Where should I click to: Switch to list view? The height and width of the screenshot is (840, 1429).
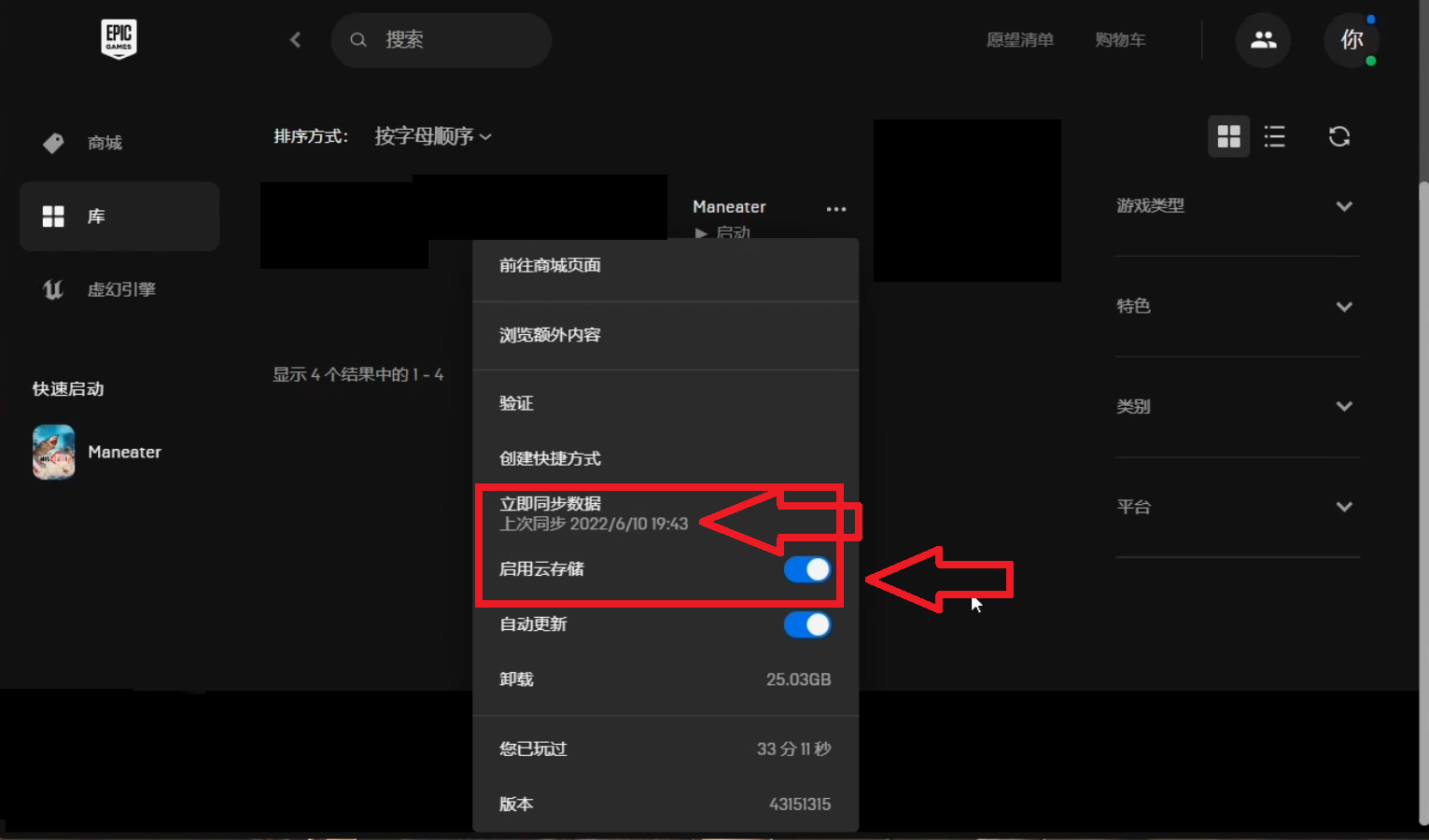coord(1274,136)
